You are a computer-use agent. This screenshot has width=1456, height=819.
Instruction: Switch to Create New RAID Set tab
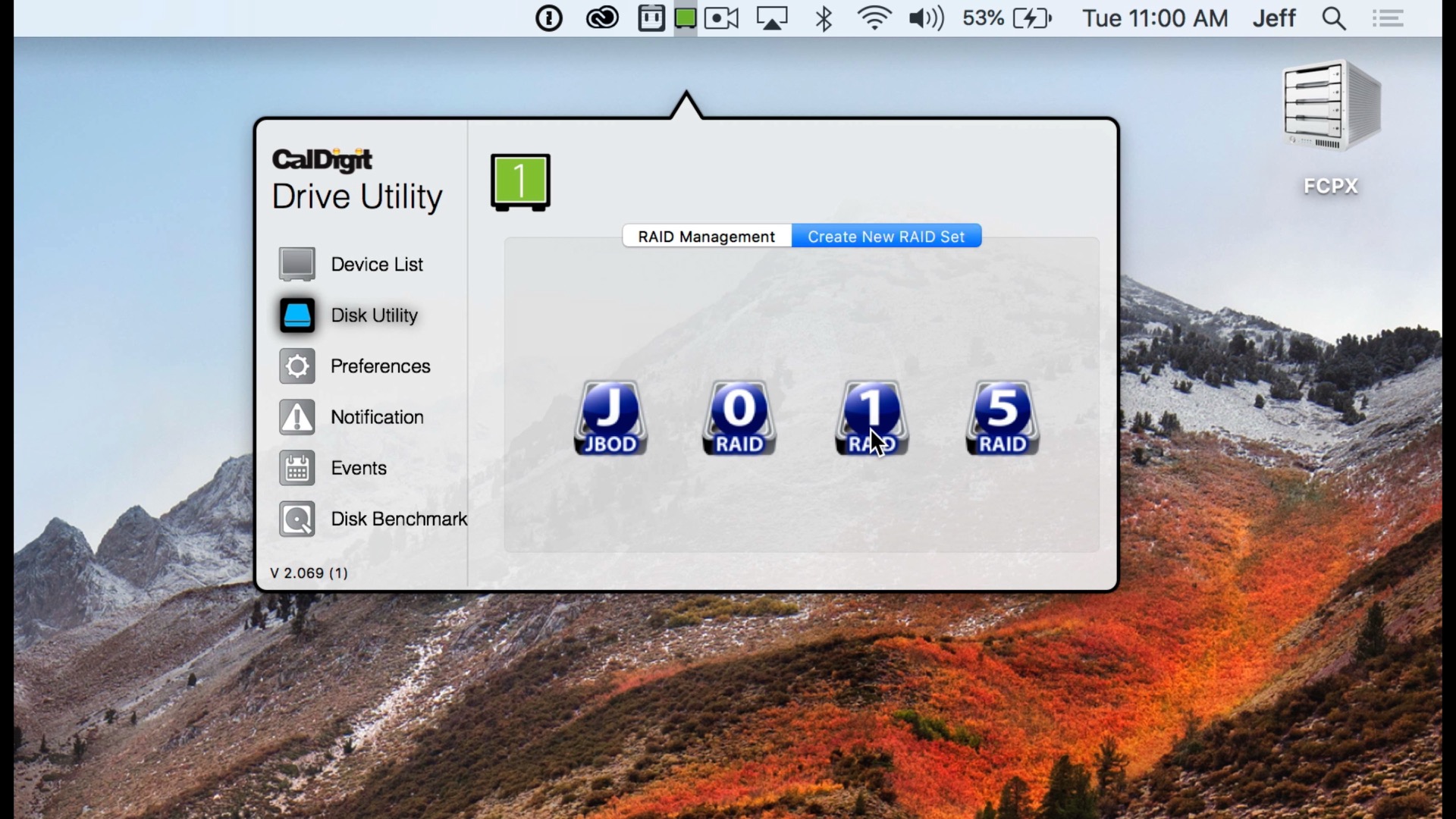(x=886, y=237)
